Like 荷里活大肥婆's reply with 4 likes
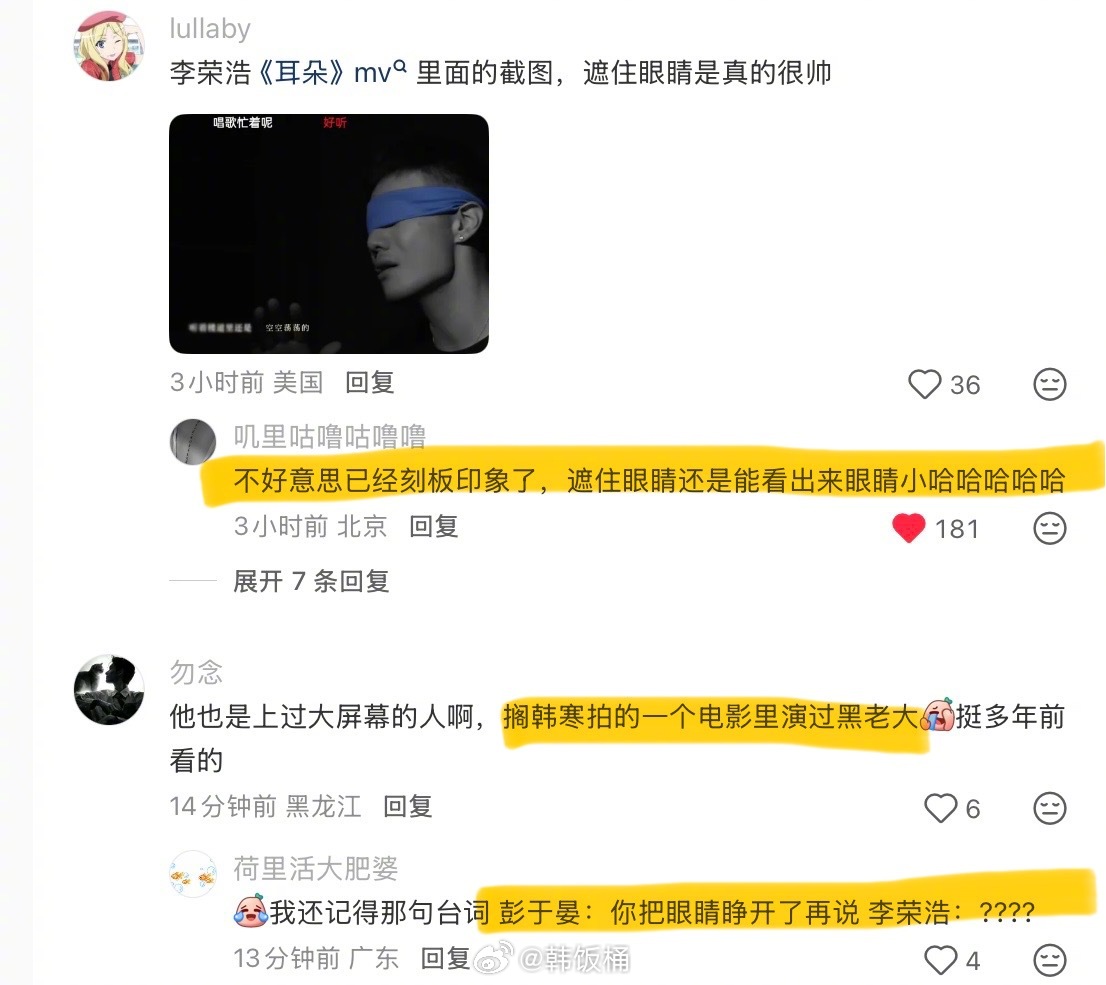The width and height of the screenshot is (1106, 985). (940, 960)
